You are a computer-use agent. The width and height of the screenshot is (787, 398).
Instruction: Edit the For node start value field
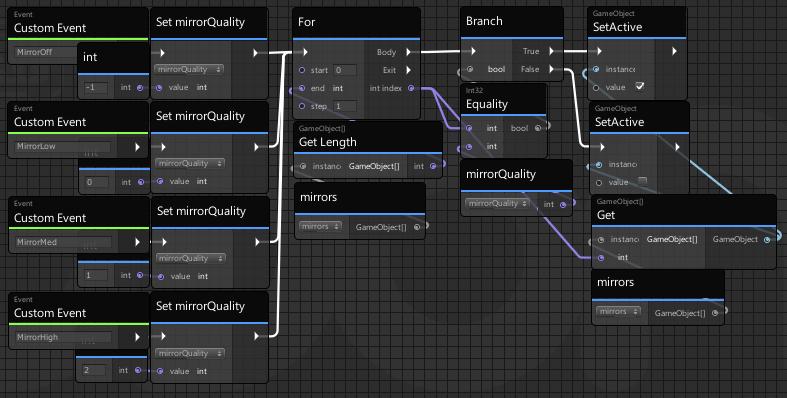pos(345,70)
